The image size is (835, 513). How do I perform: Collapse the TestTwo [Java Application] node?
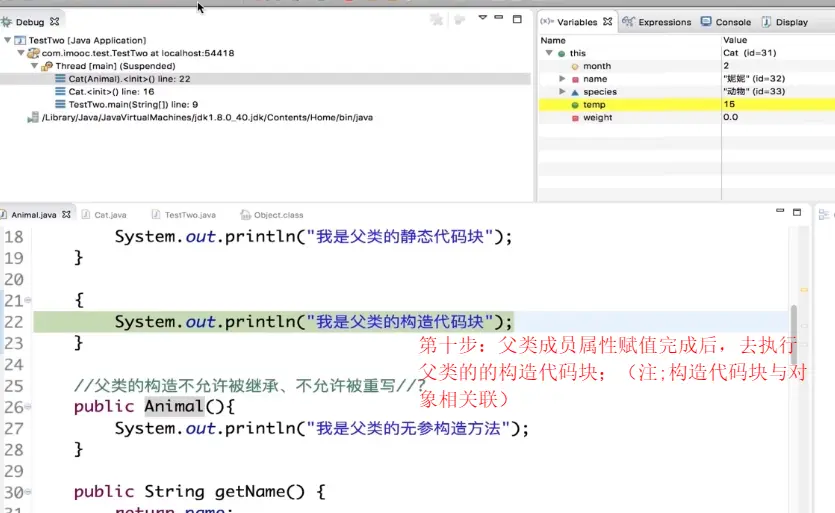(x=7, y=40)
